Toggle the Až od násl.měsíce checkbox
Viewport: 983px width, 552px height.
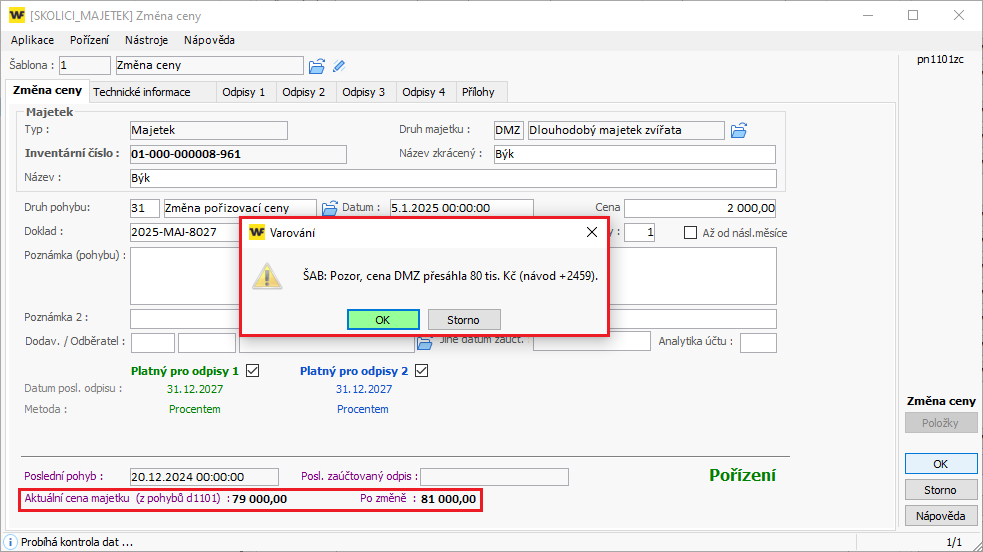690,233
